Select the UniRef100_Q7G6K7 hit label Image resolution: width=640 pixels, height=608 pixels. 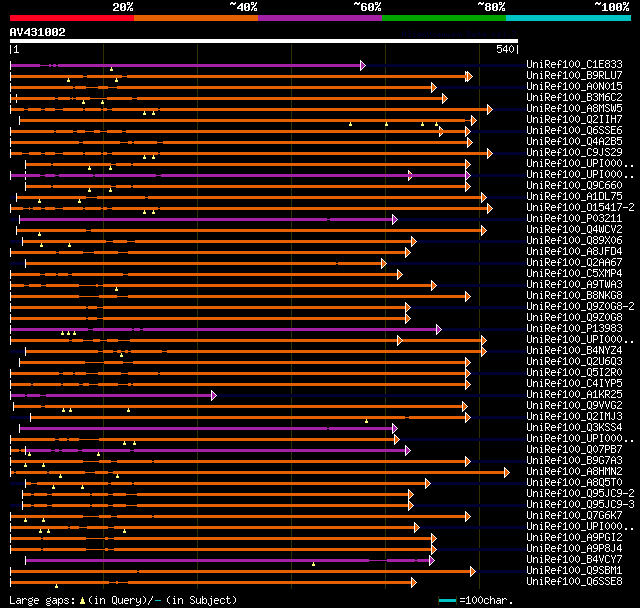574,516
